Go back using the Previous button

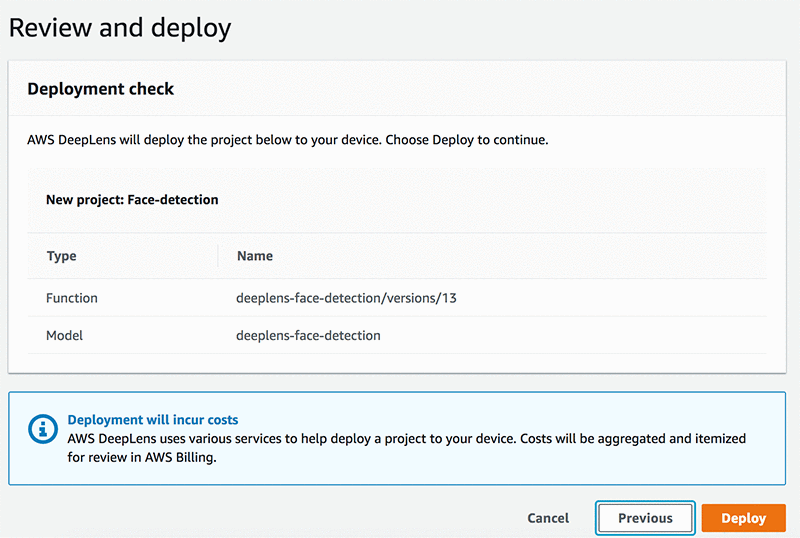[x=645, y=518]
